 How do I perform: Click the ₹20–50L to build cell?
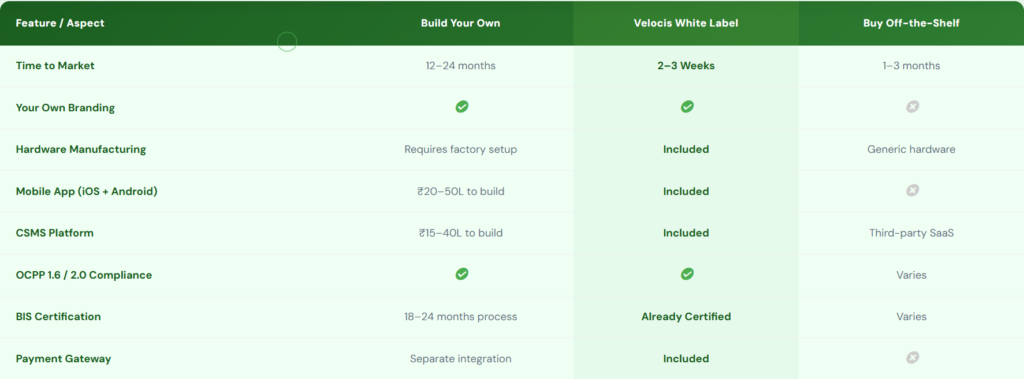pyautogui.click(x=460, y=191)
